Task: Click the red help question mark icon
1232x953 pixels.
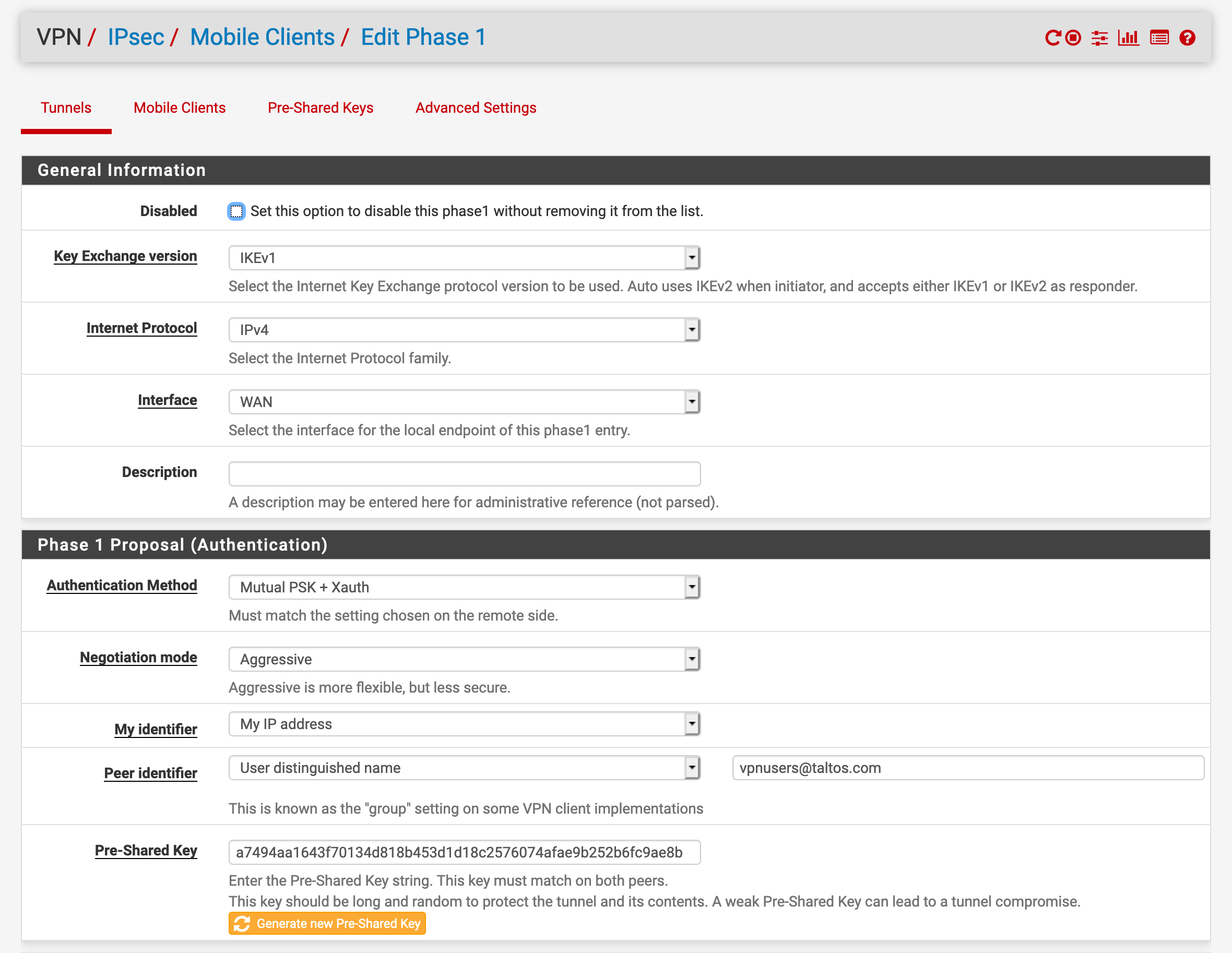Action: pos(1187,38)
